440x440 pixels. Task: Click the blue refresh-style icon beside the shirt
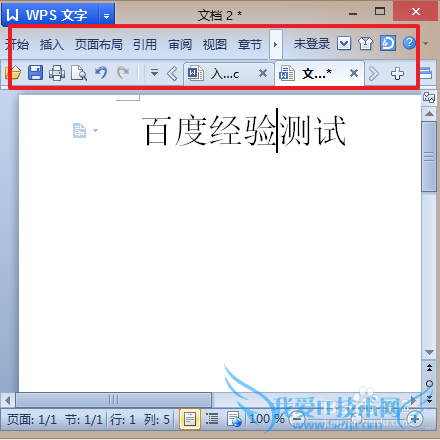pos(388,43)
